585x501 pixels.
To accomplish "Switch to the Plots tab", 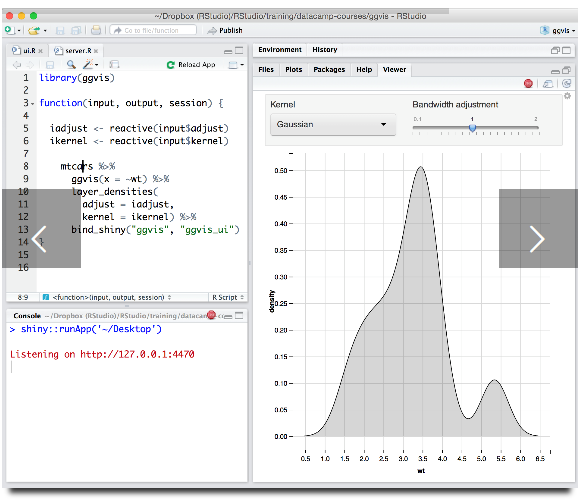I will click(294, 70).
